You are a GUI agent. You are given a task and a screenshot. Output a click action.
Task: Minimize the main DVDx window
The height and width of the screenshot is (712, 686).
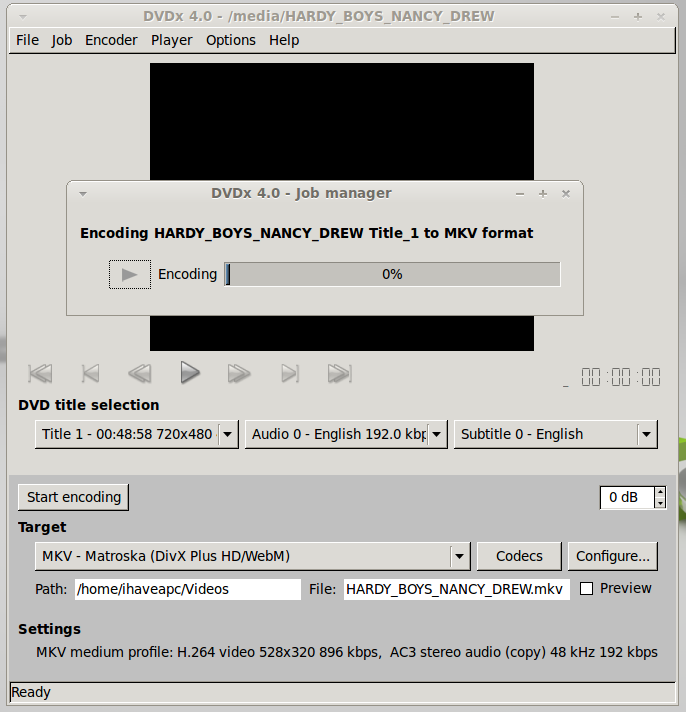click(x=615, y=17)
